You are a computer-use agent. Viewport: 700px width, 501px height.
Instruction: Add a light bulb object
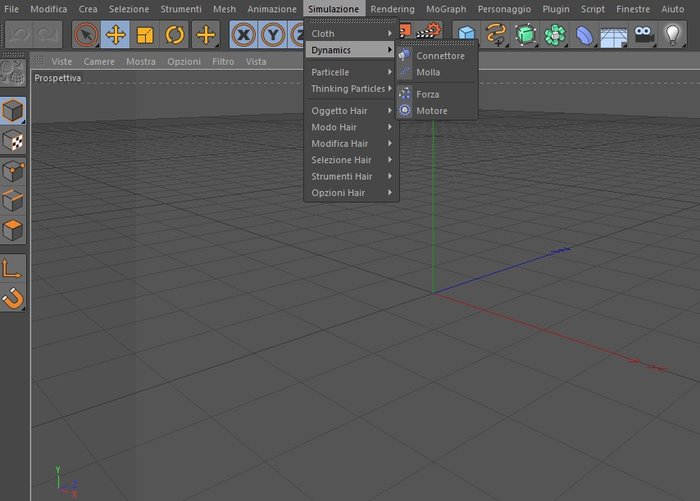672,34
